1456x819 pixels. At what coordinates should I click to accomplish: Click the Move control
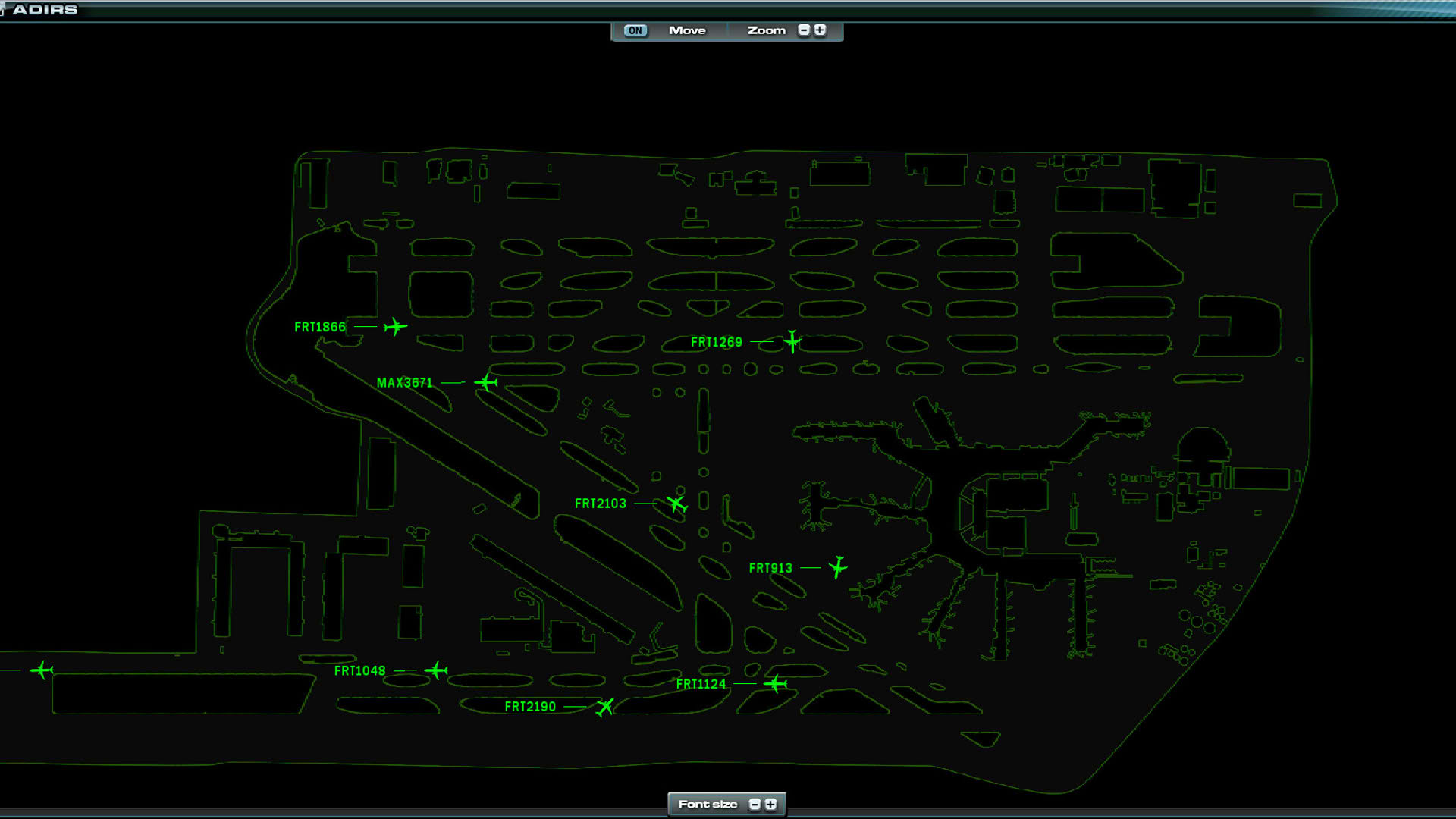coord(687,30)
